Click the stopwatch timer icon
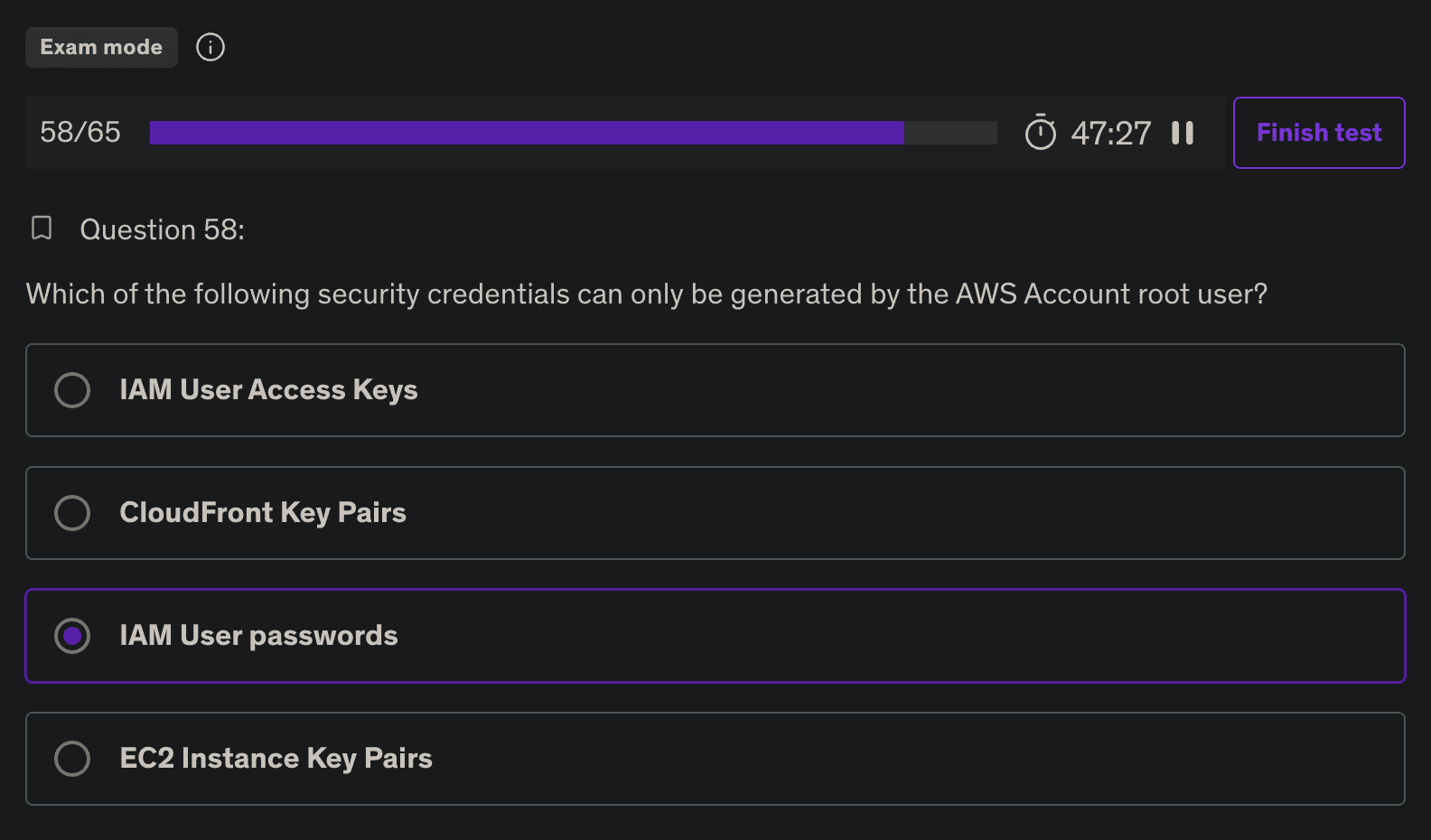 (x=1040, y=133)
